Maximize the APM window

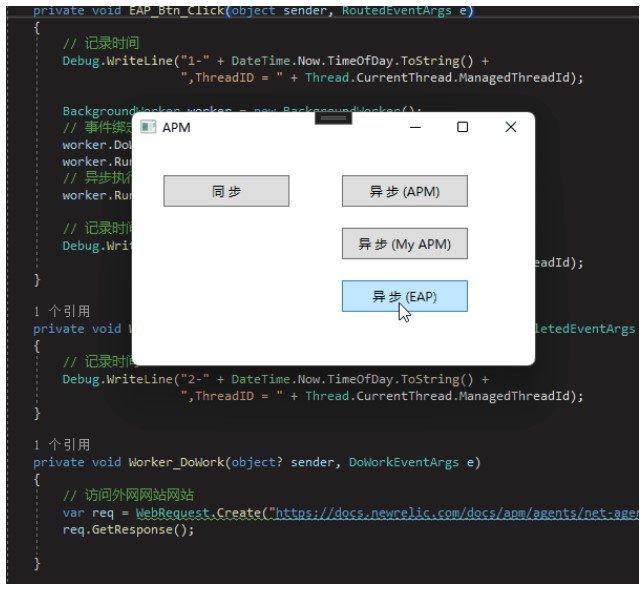click(x=462, y=127)
